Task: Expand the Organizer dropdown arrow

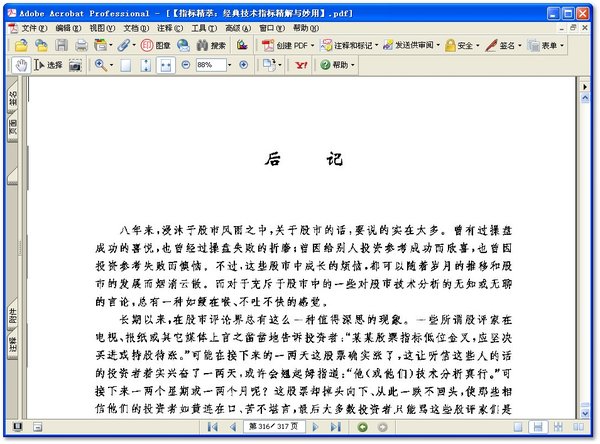Action: click(x=111, y=46)
